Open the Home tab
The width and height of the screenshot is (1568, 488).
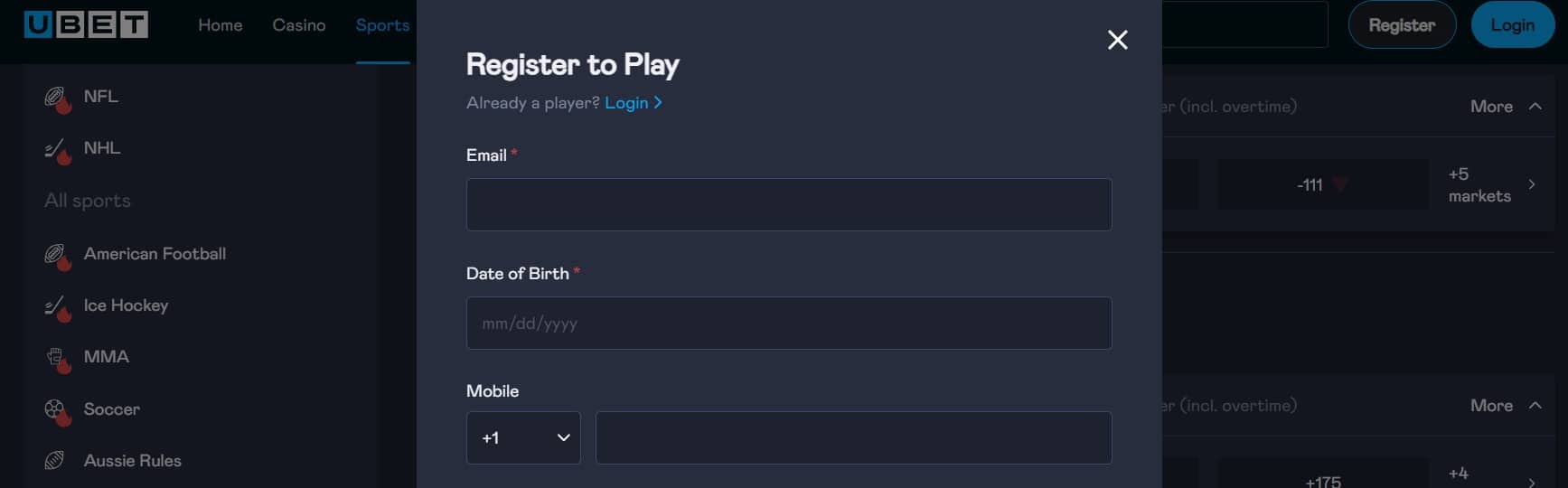coord(221,25)
